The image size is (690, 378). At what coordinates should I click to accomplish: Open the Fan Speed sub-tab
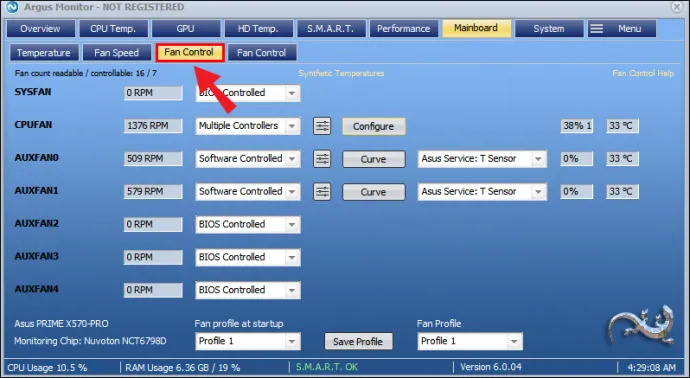[117, 53]
